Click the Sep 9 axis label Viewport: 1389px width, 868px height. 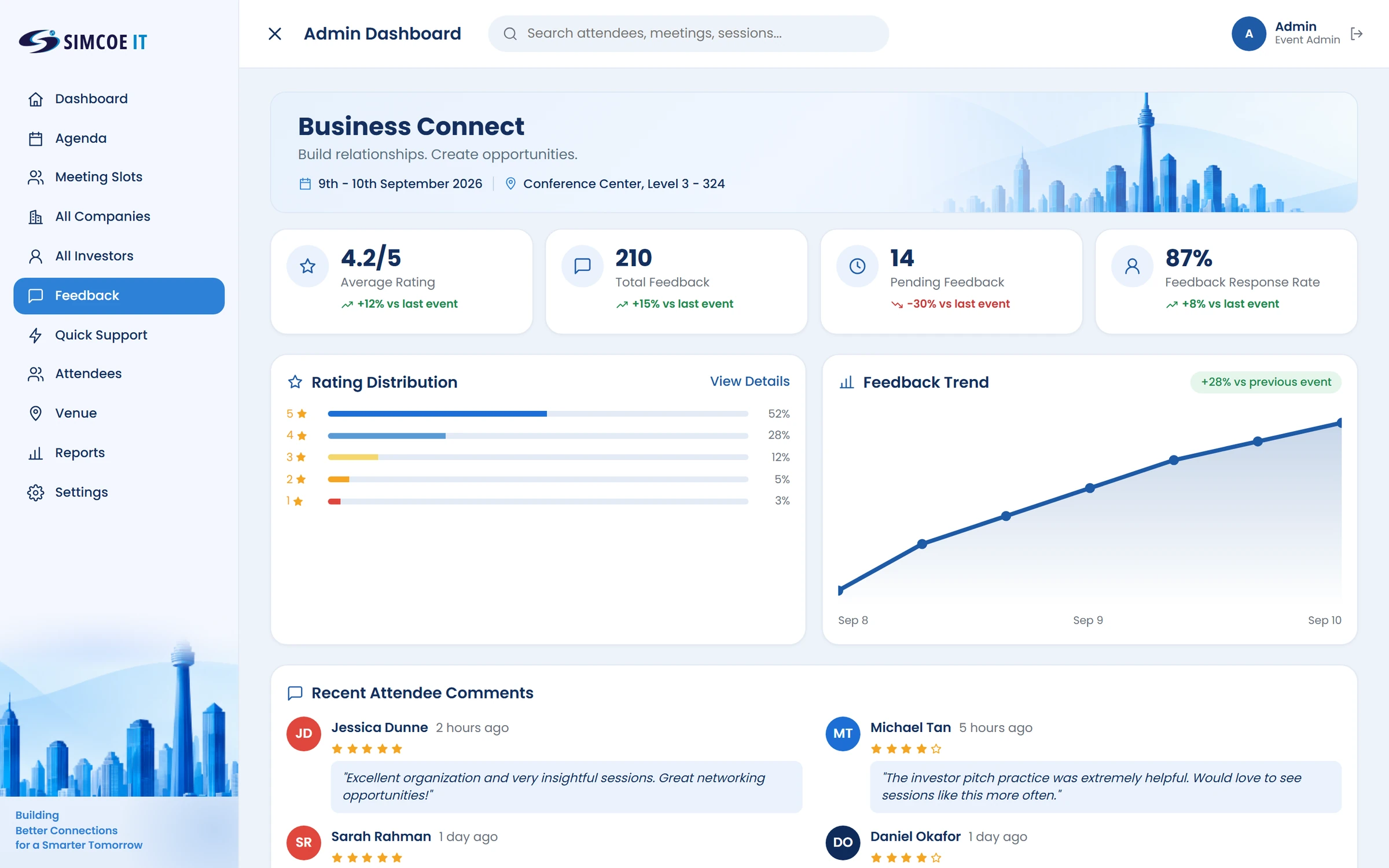pos(1088,620)
